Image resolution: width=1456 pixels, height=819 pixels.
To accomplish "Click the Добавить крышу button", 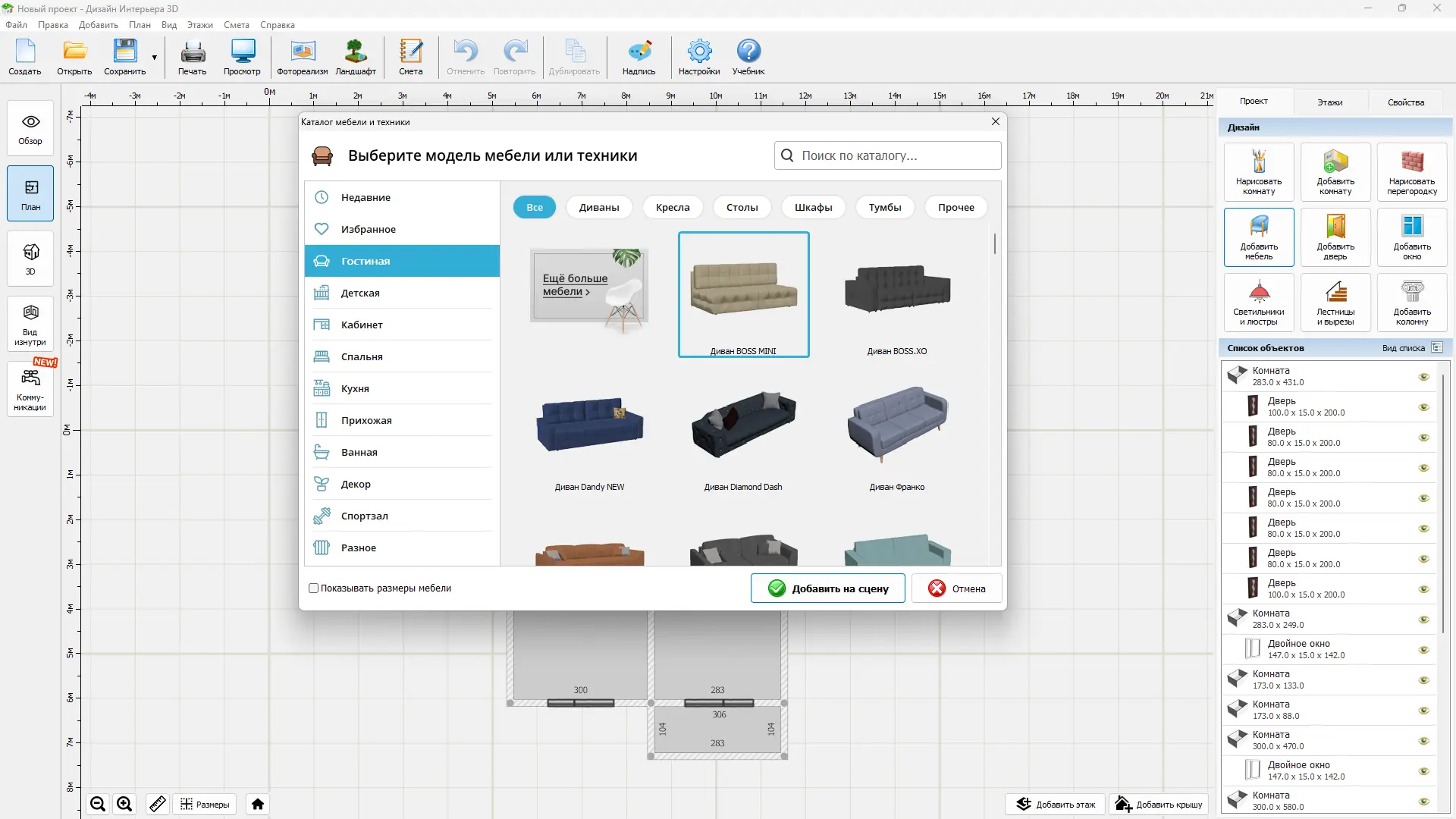I will click(1158, 804).
